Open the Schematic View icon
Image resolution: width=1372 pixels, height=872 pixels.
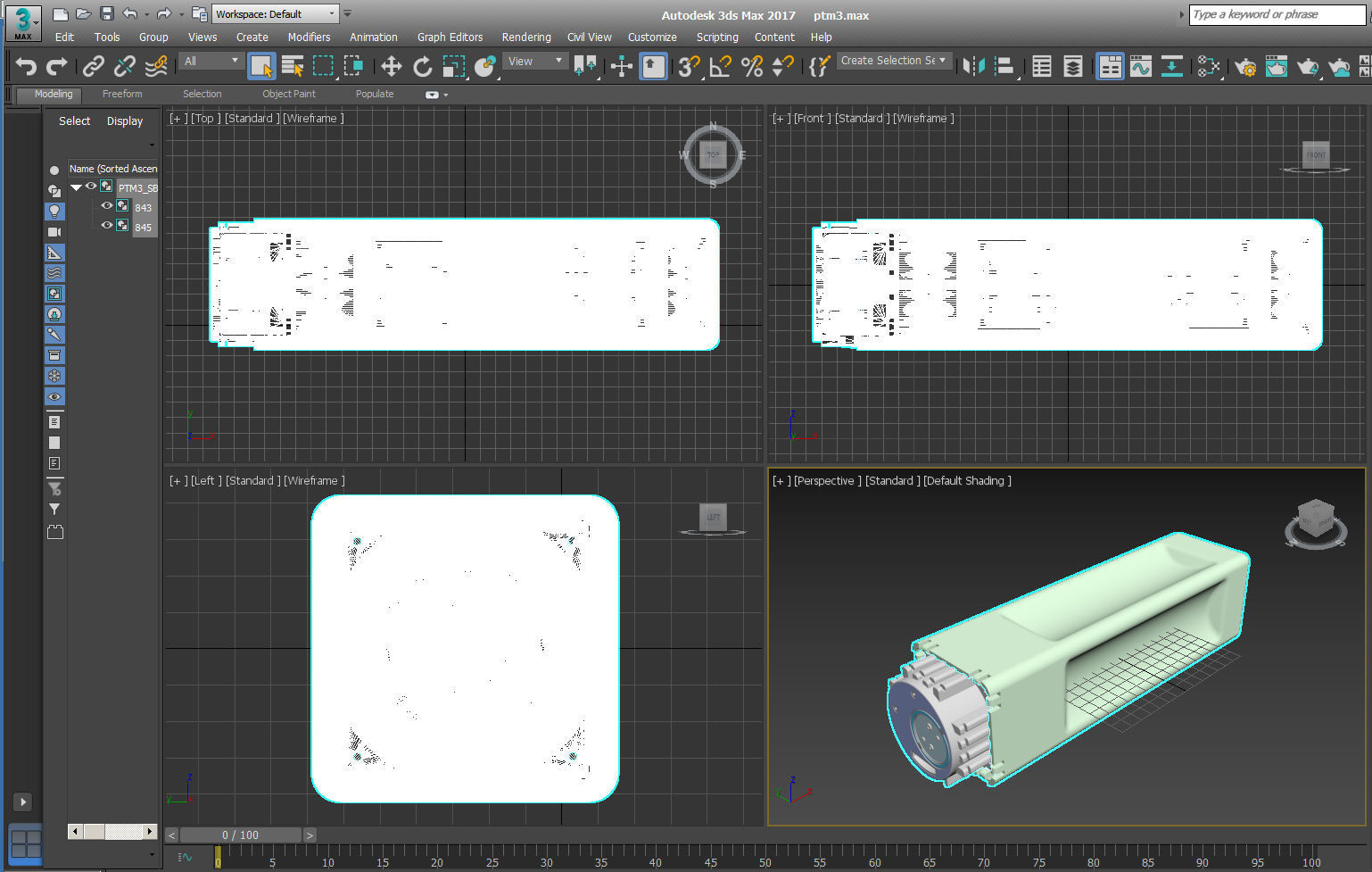(x=1208, y=66)
